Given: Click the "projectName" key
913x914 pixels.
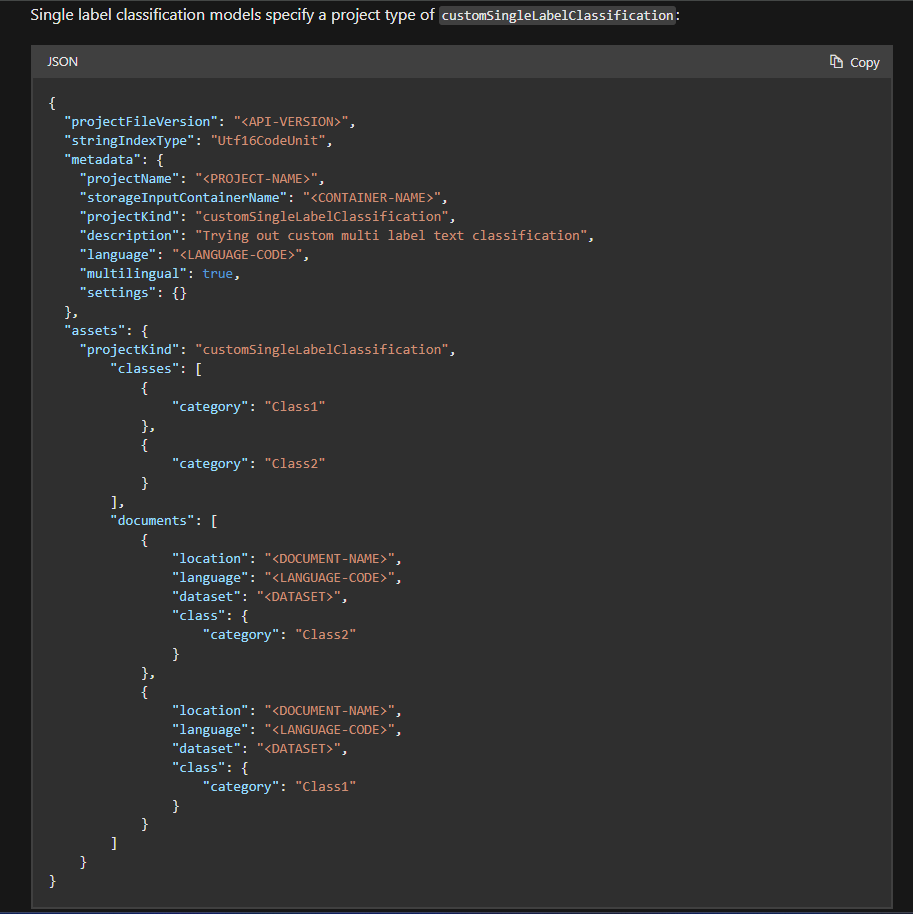Looking at the screenshot, I should (x=129, y=178).
